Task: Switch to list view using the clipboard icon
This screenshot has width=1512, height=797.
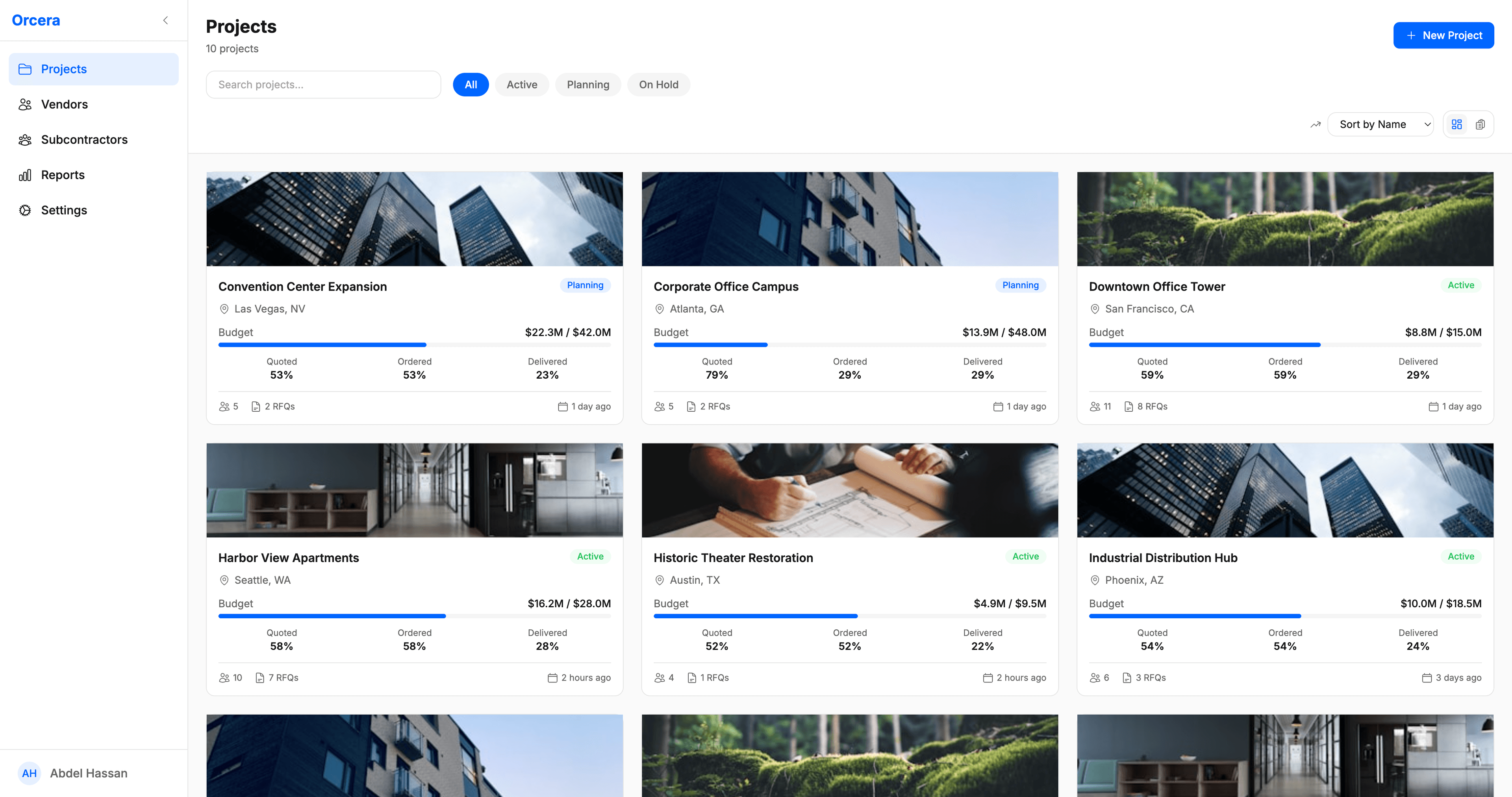Action: point(1481,124)
